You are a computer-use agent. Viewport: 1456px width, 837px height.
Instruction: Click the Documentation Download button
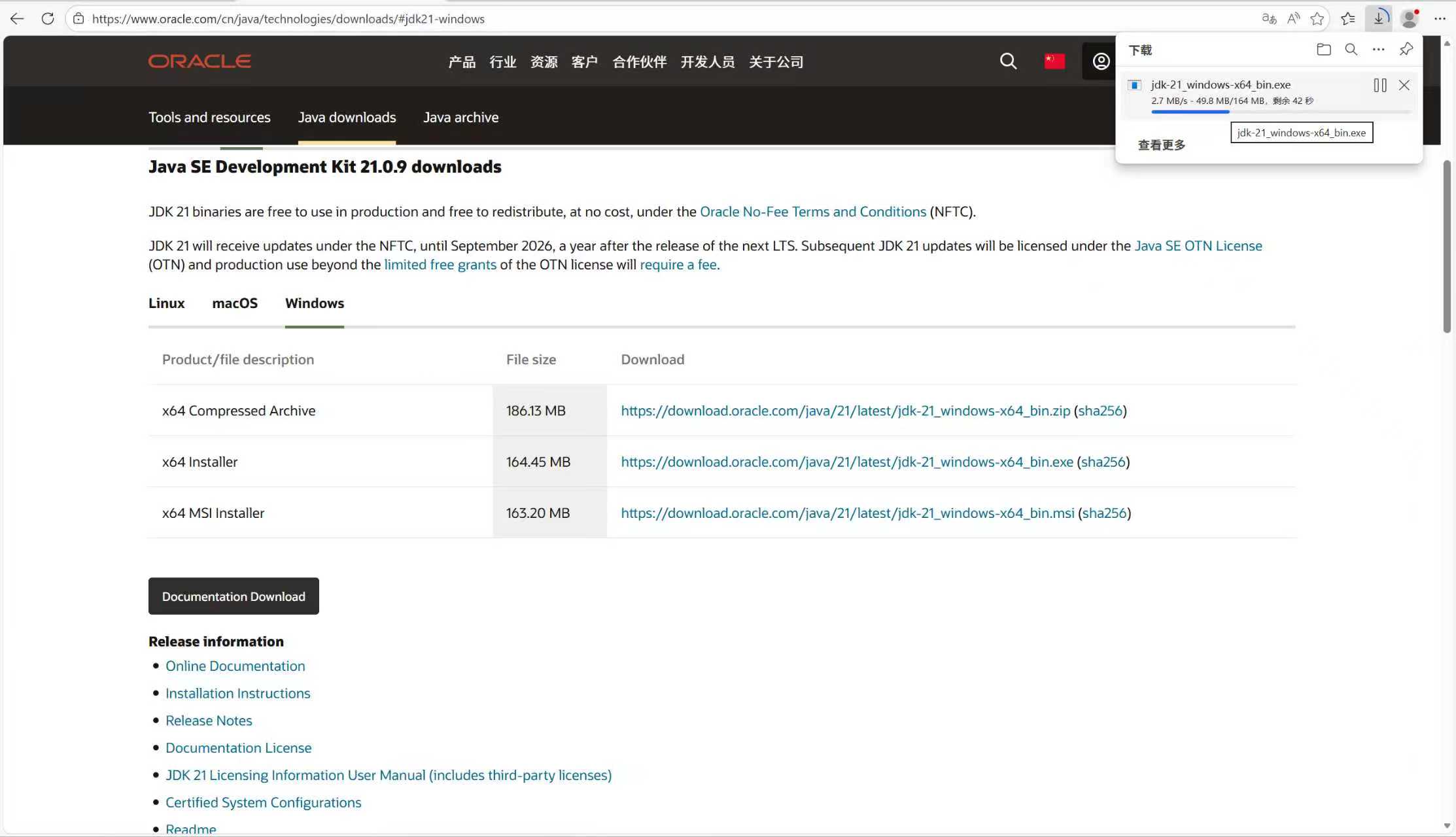click(x=234, y=596)
